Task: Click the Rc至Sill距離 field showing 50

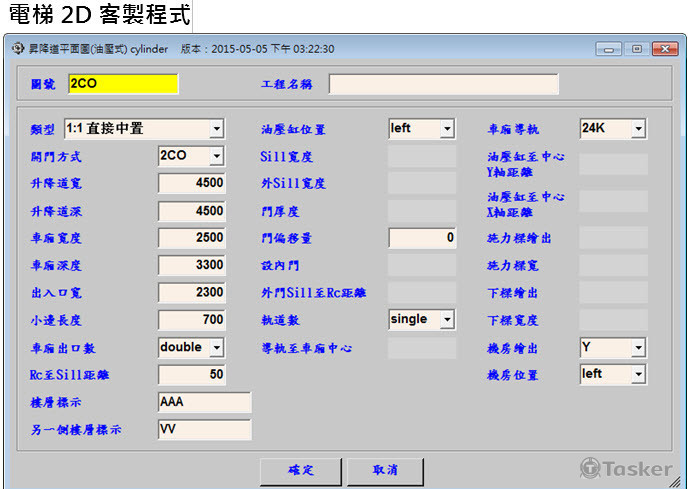Action: pyautogui.click(x=192, y=375)
